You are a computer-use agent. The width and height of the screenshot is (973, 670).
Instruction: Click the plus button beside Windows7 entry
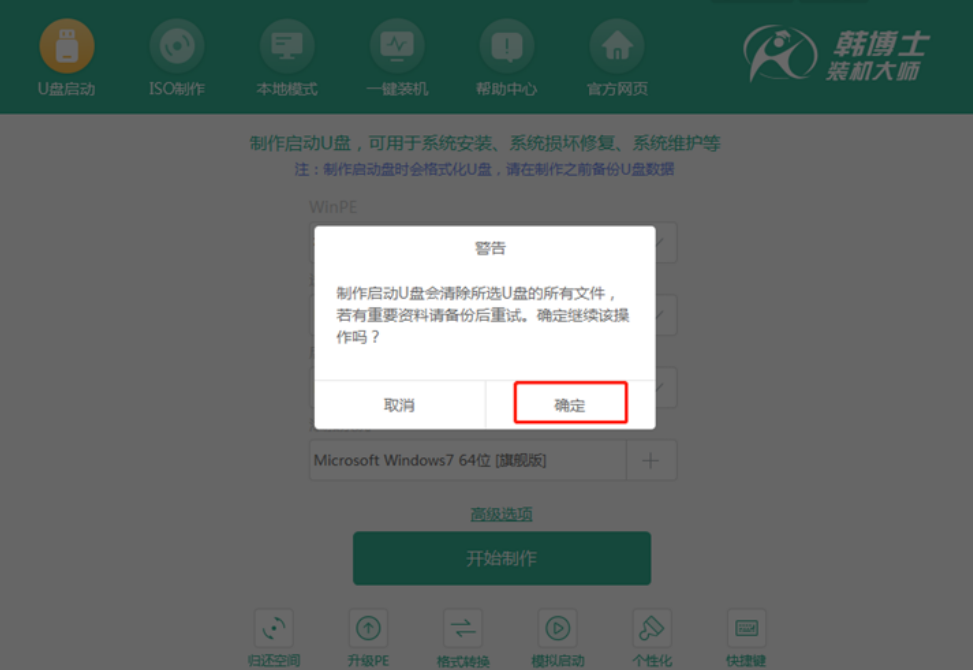(x=651, y=460)
